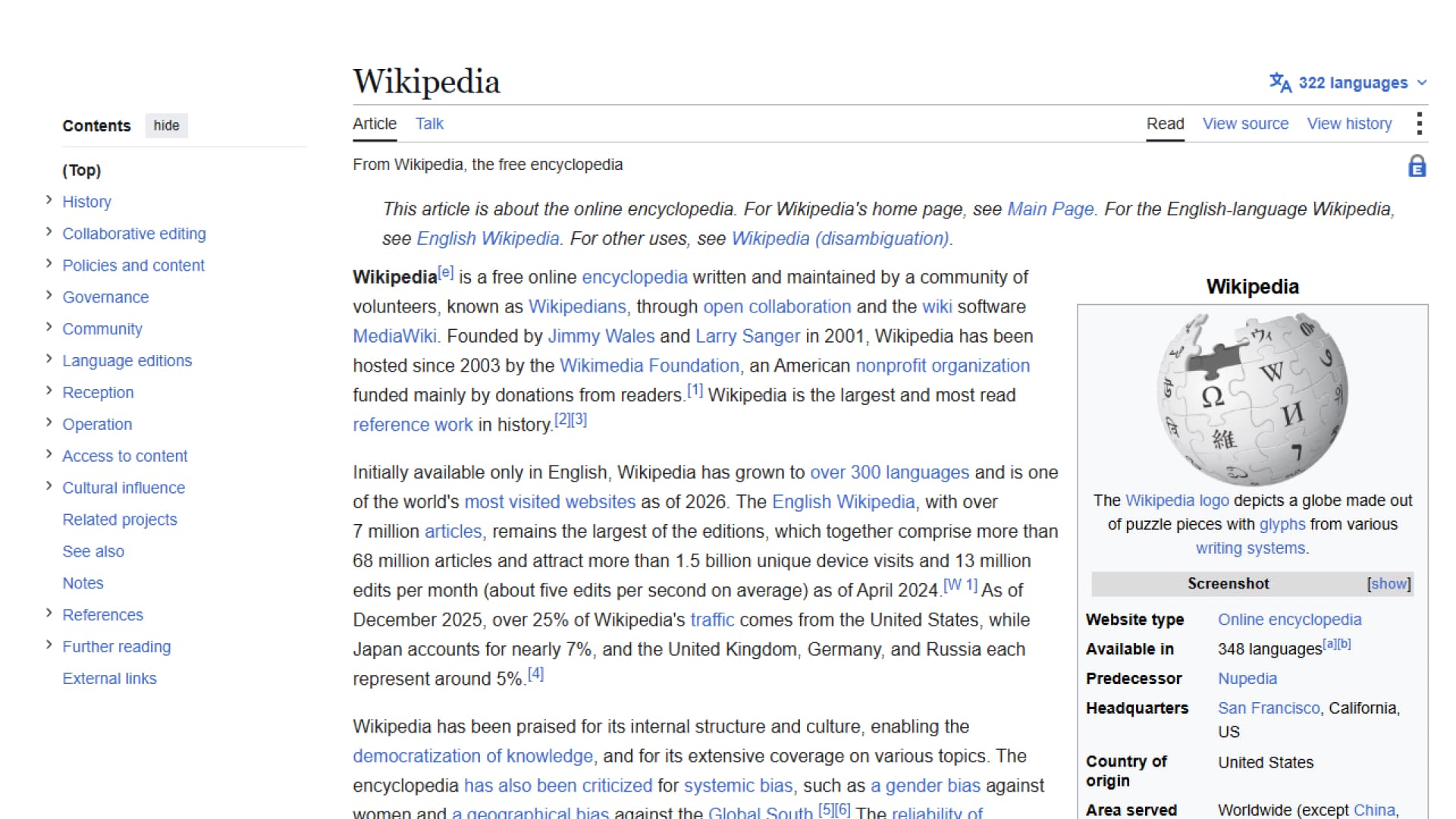Click footnote reference [4]
This screenshot has height=819, width=1456.
point(535,673)
